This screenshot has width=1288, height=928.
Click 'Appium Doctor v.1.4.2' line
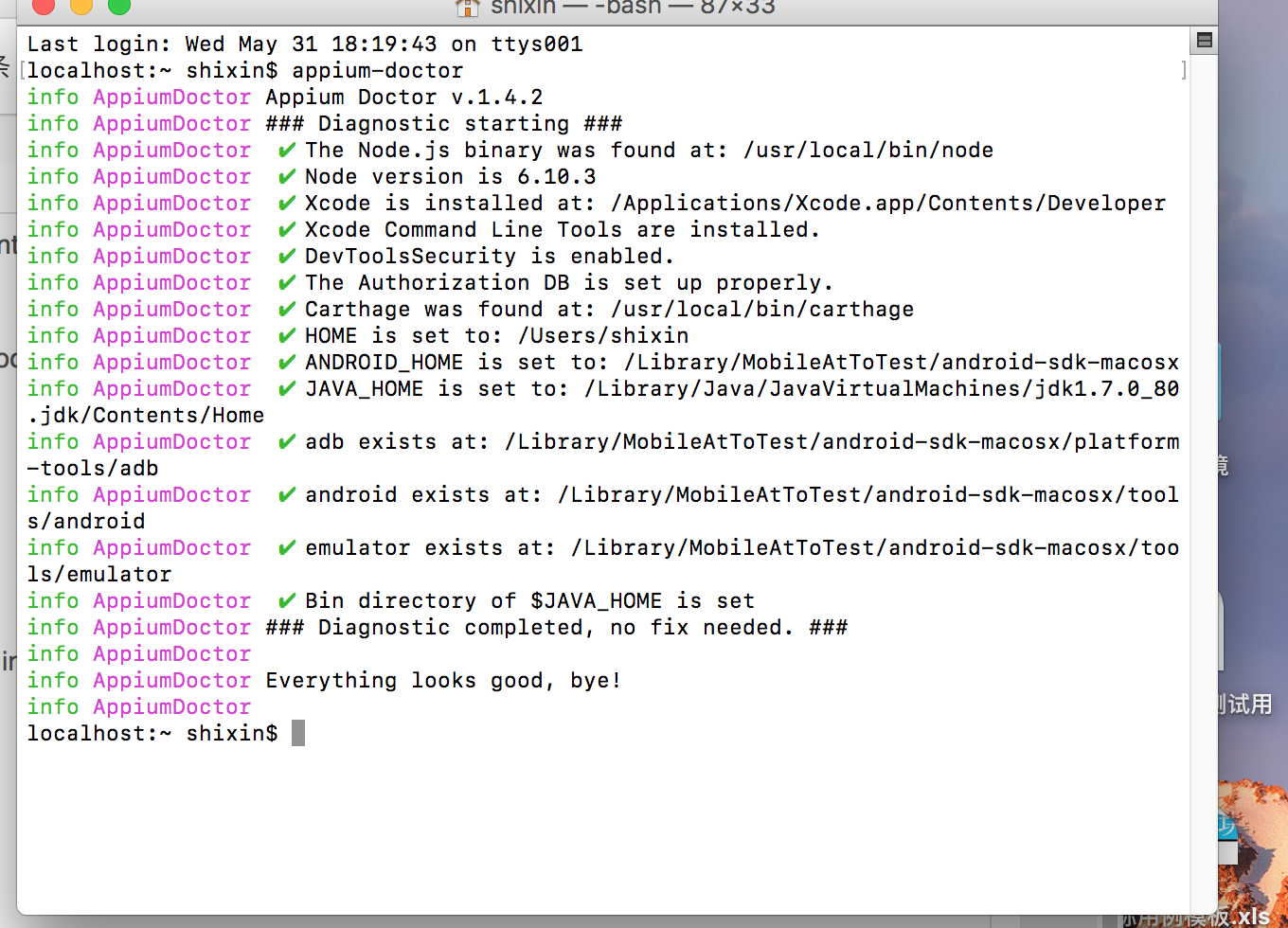404,98
